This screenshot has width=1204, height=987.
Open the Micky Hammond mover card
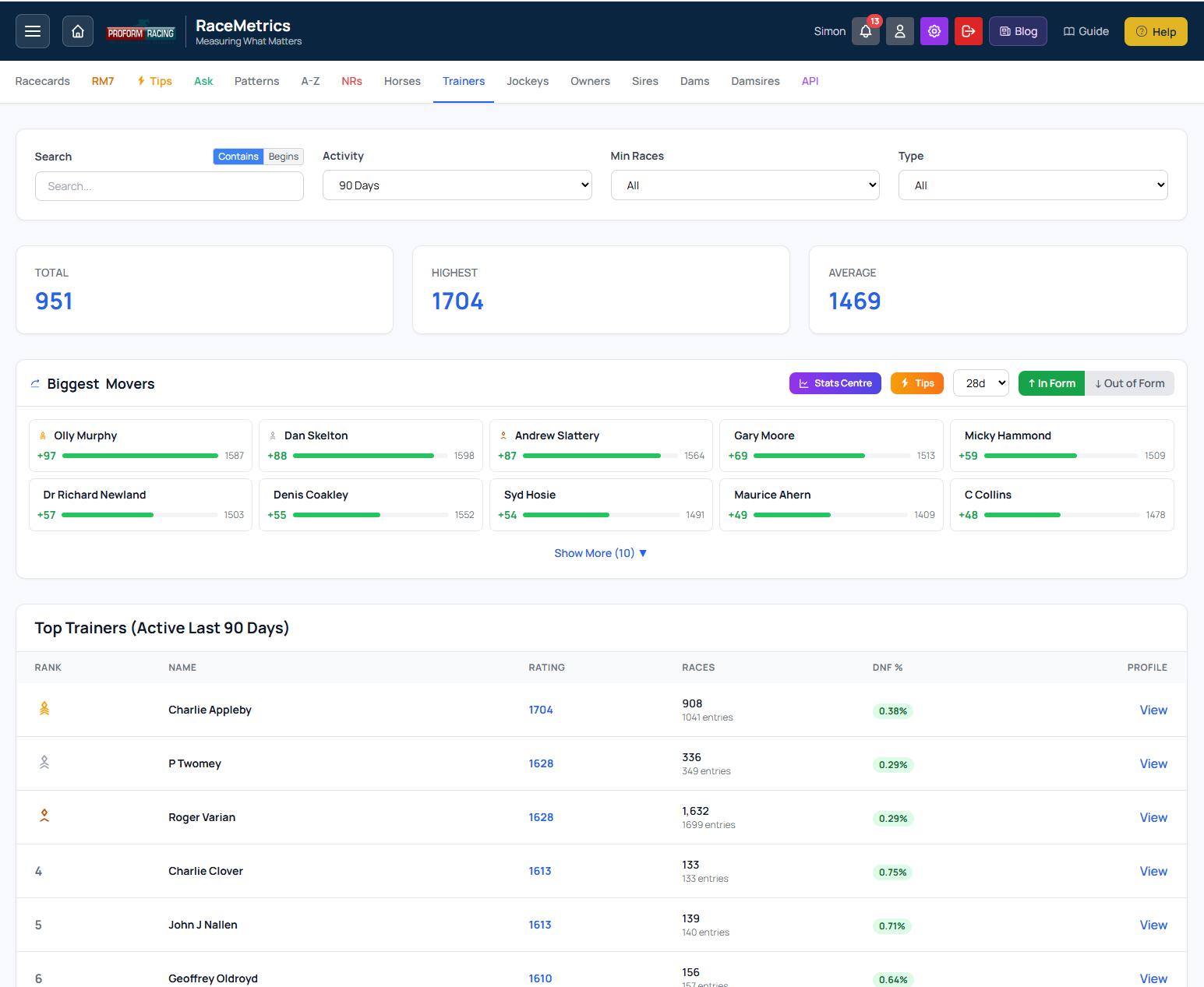tap(1062, 446)
